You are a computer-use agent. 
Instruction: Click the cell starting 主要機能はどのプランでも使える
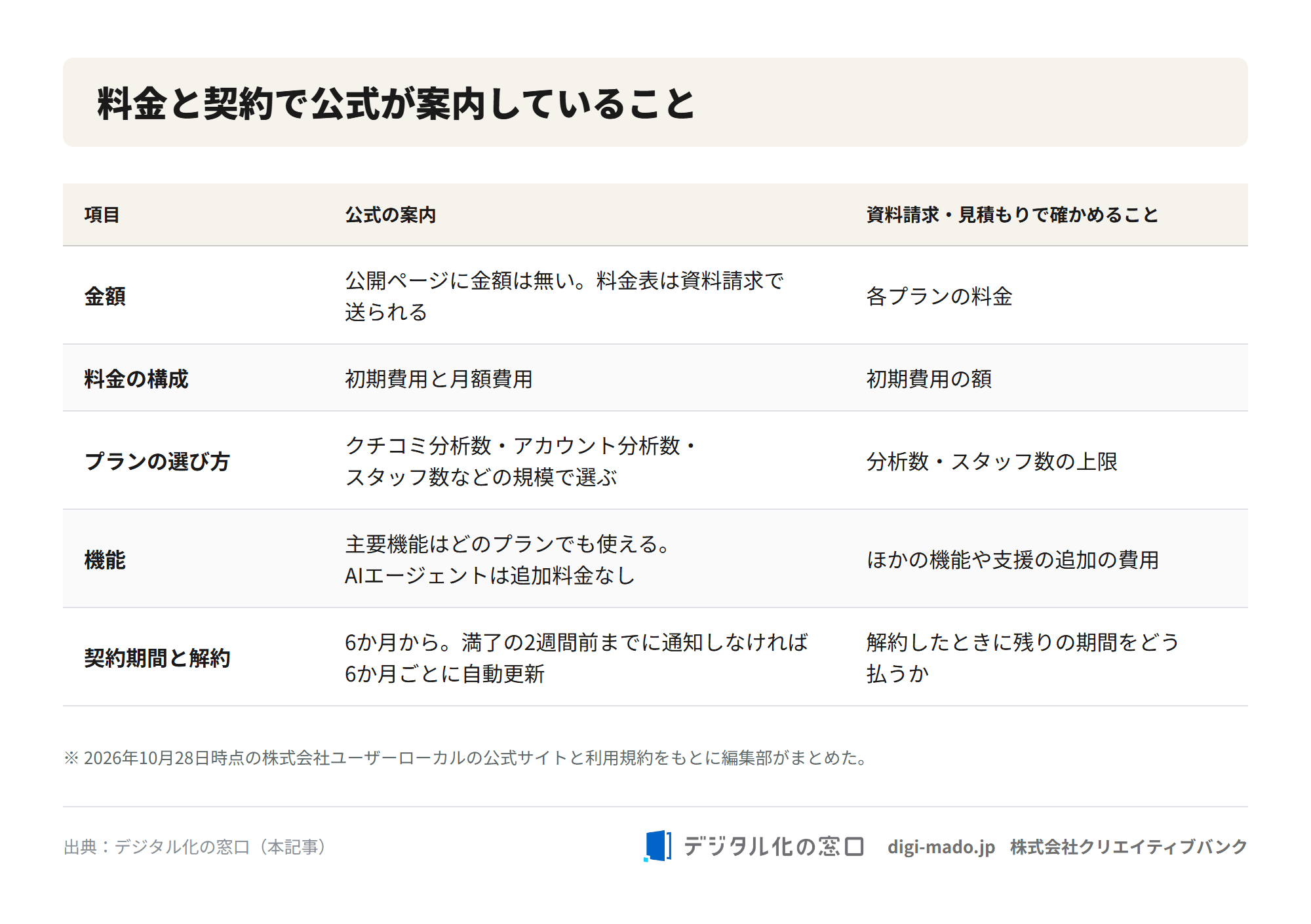[508, 560]
